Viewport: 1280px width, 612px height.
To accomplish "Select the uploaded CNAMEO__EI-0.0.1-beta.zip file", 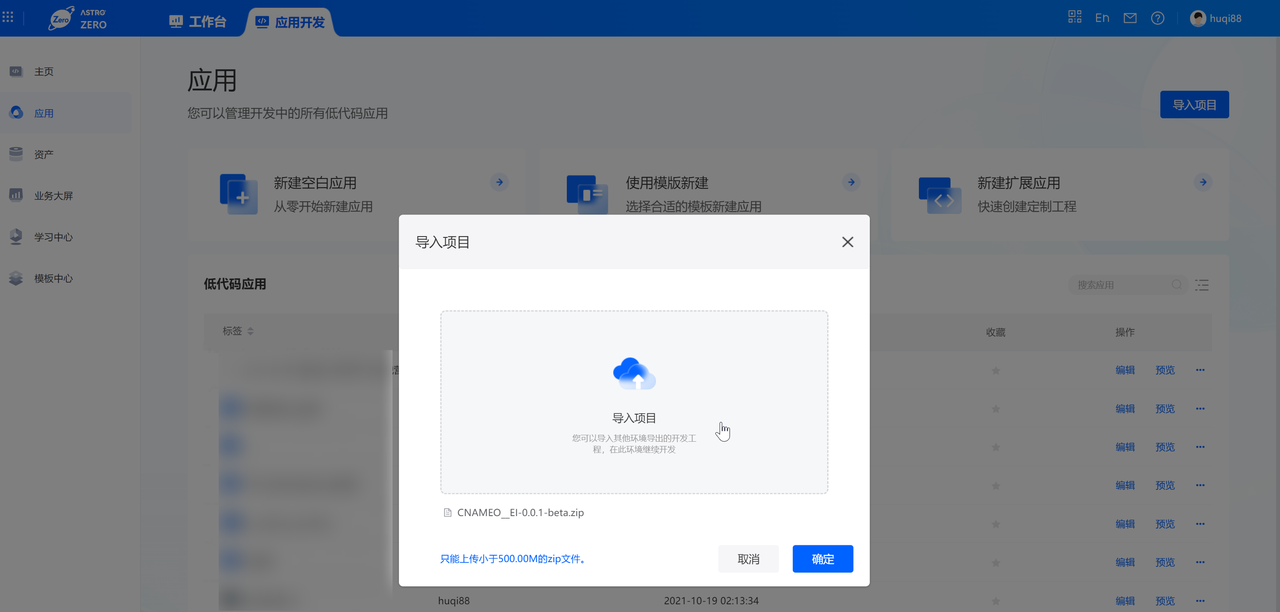I will 514,512.
